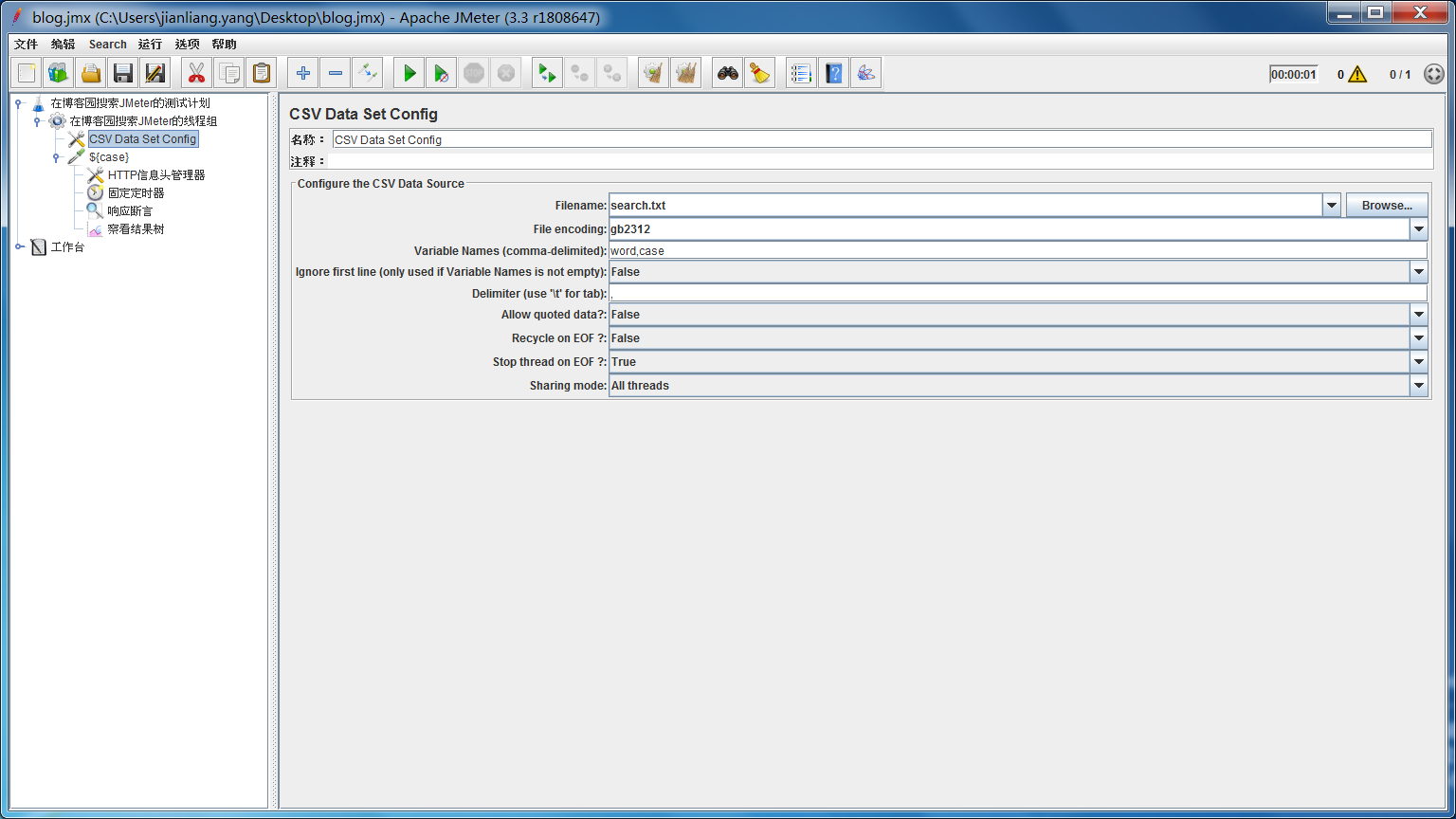Open the 运行 menu
The image size is (1456, 819).
(150, 45)
